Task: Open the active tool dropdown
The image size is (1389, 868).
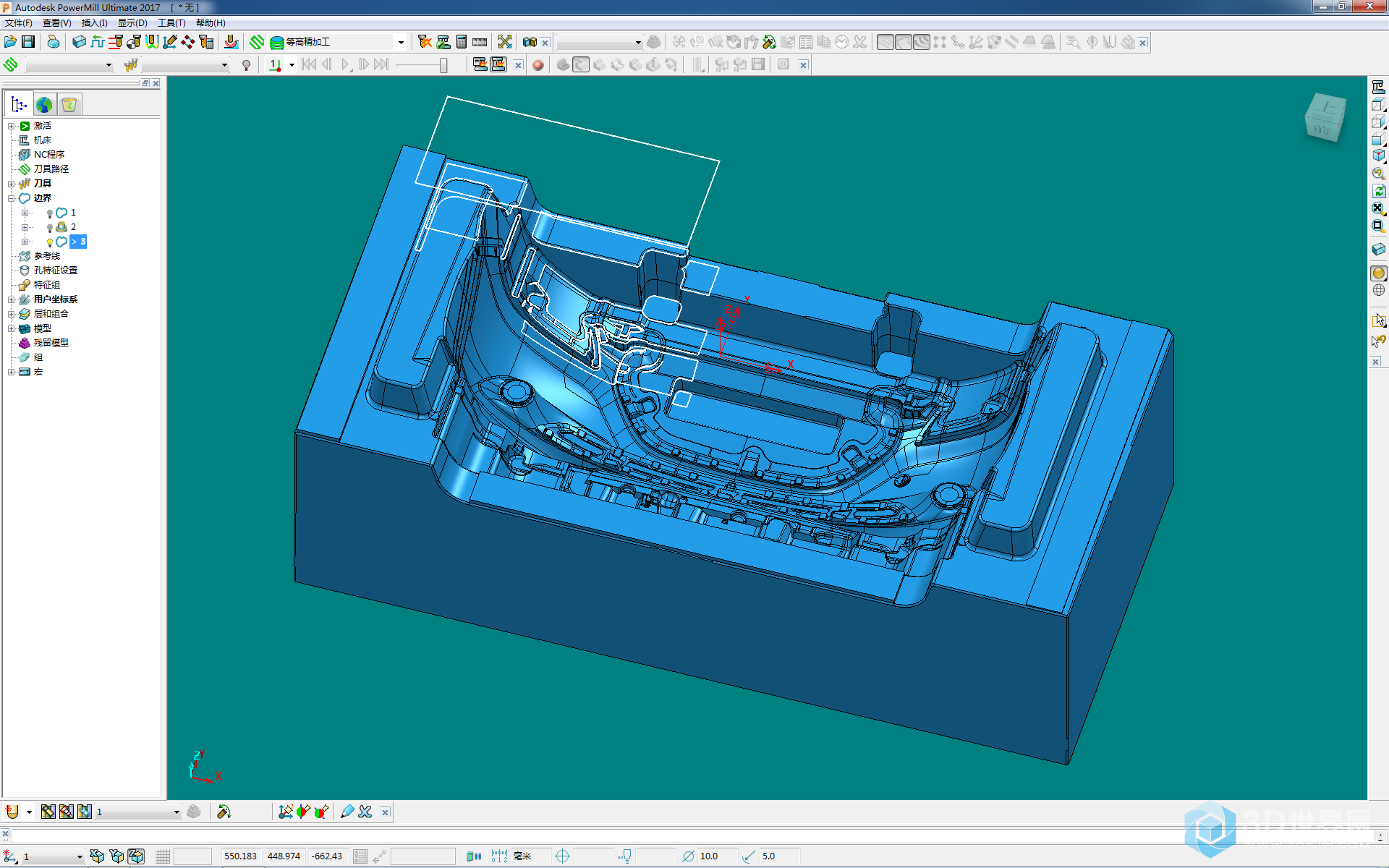Action: click(224, 65)
